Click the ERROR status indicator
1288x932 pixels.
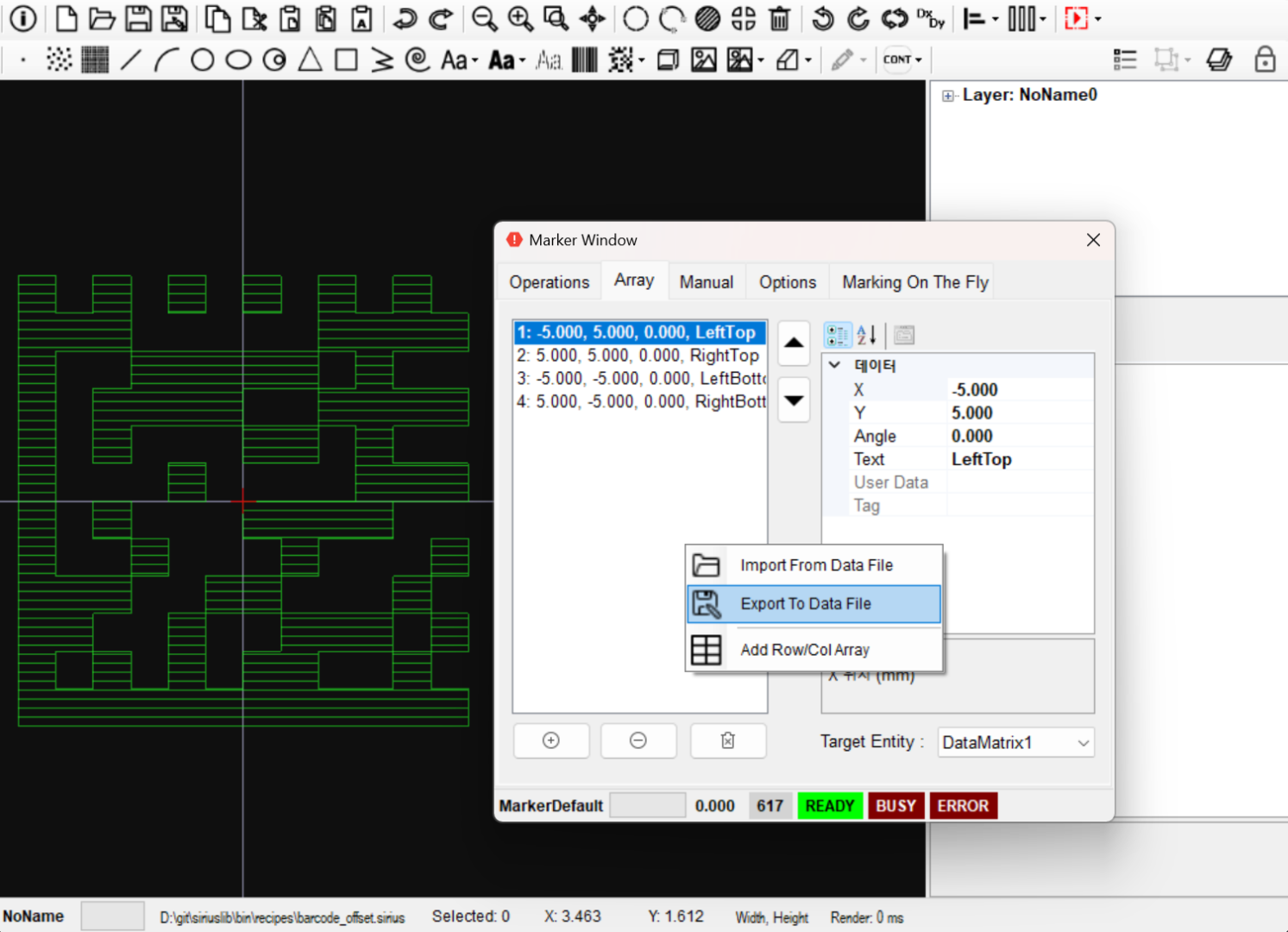(964, 806)
